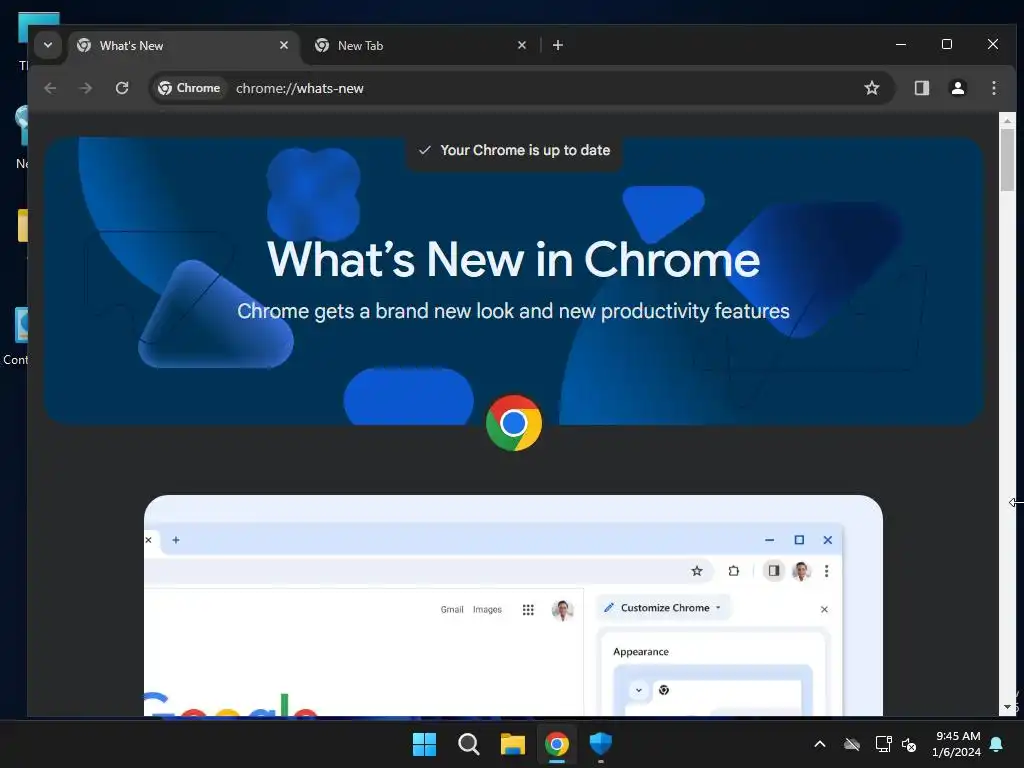
Task: Click the page scrollbar down arrow
Action: (x=1007, y=707)
